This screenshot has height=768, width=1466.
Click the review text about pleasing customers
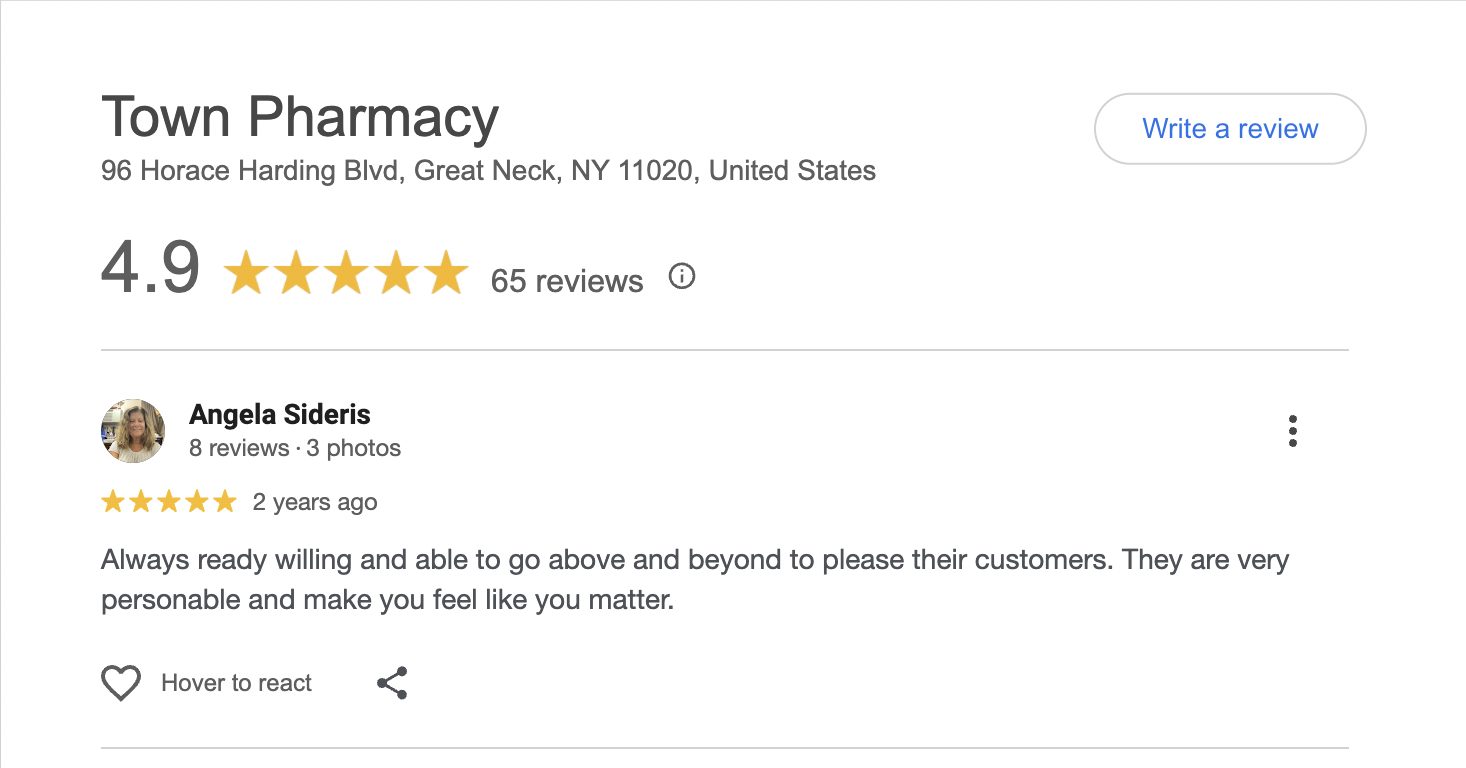tap(694, 580)
